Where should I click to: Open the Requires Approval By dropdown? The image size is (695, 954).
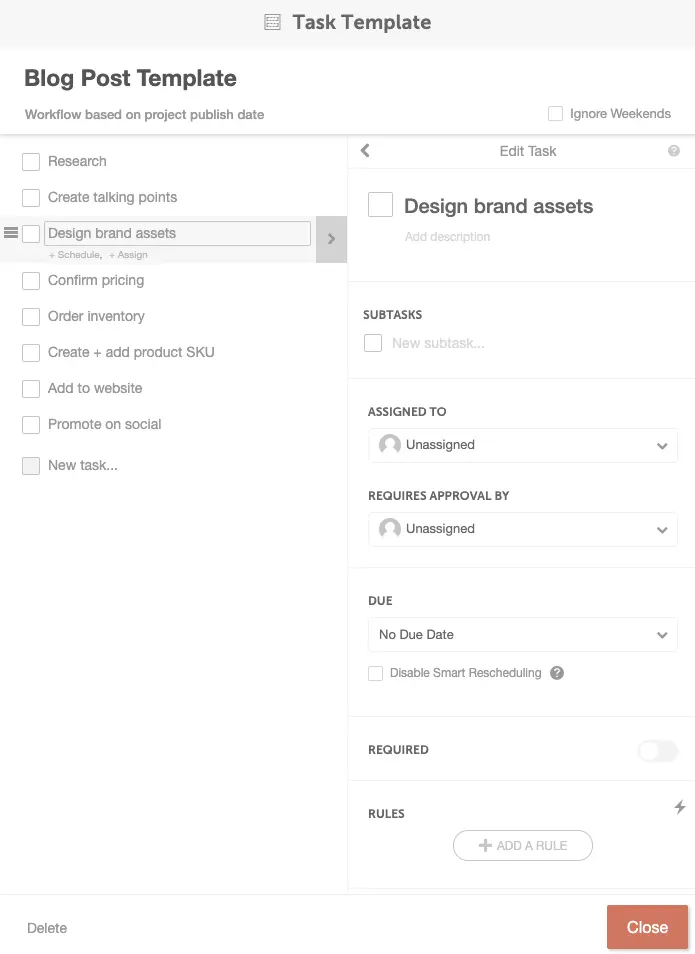click(523, 529)
